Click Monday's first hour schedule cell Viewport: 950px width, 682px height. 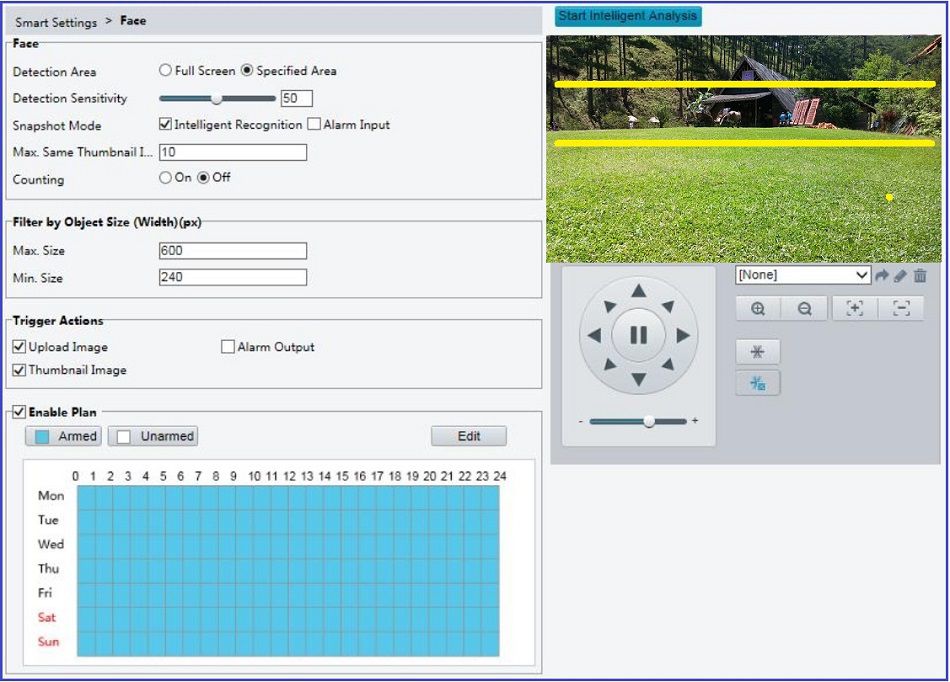click(86, 498)
